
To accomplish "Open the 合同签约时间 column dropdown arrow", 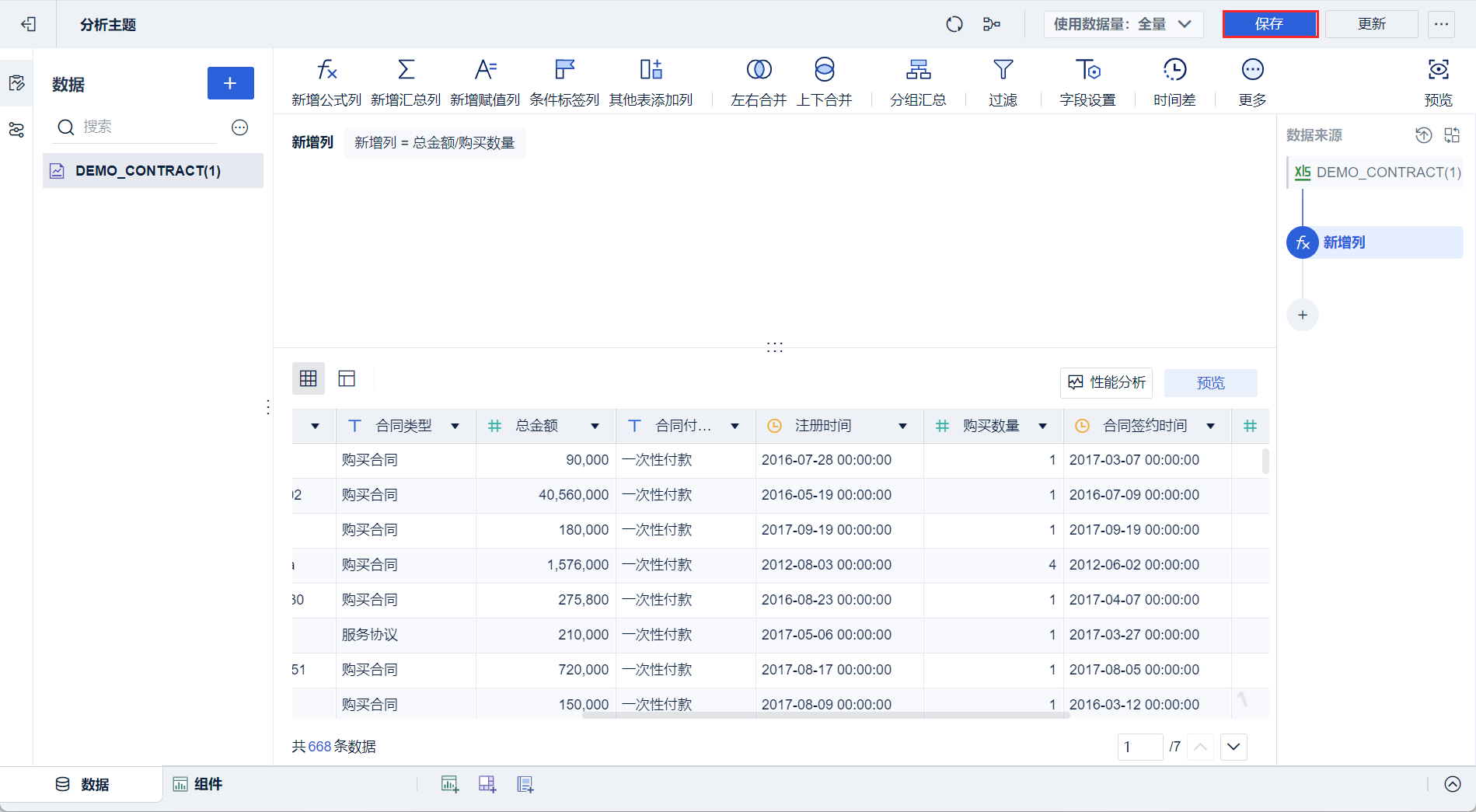I will point(1211,426).
